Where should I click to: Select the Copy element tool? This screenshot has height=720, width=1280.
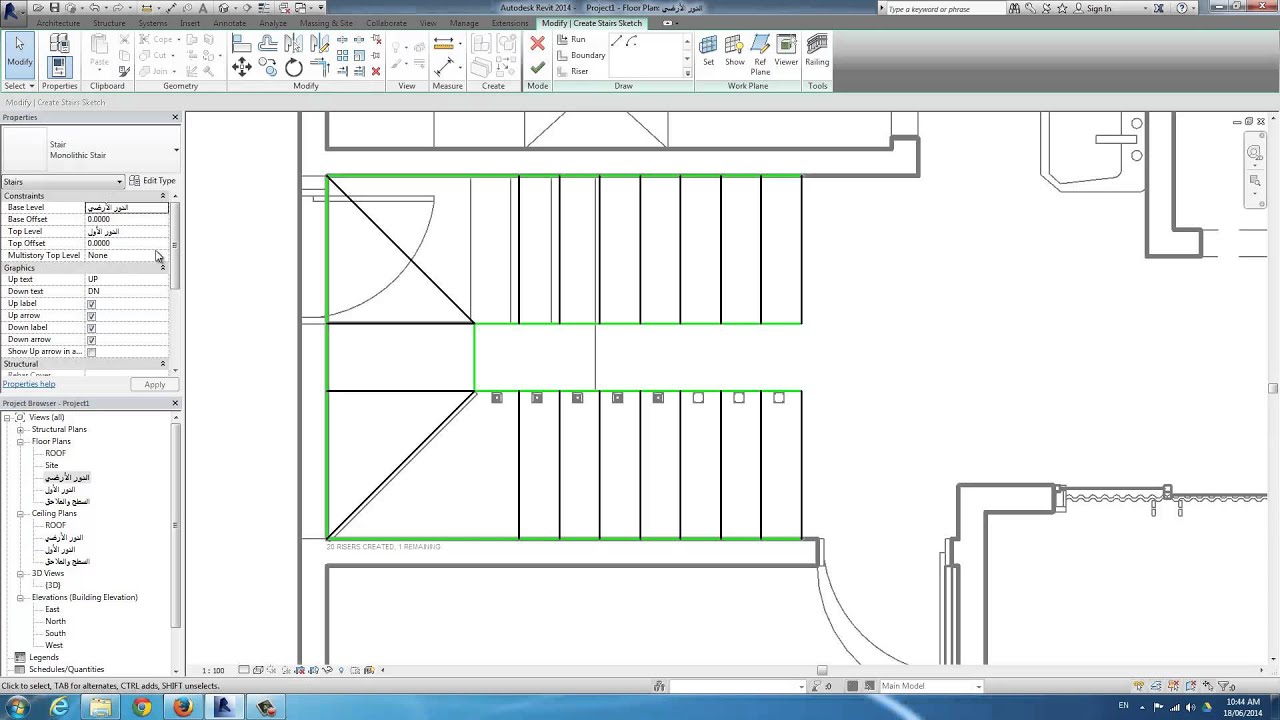coord(268,67)
